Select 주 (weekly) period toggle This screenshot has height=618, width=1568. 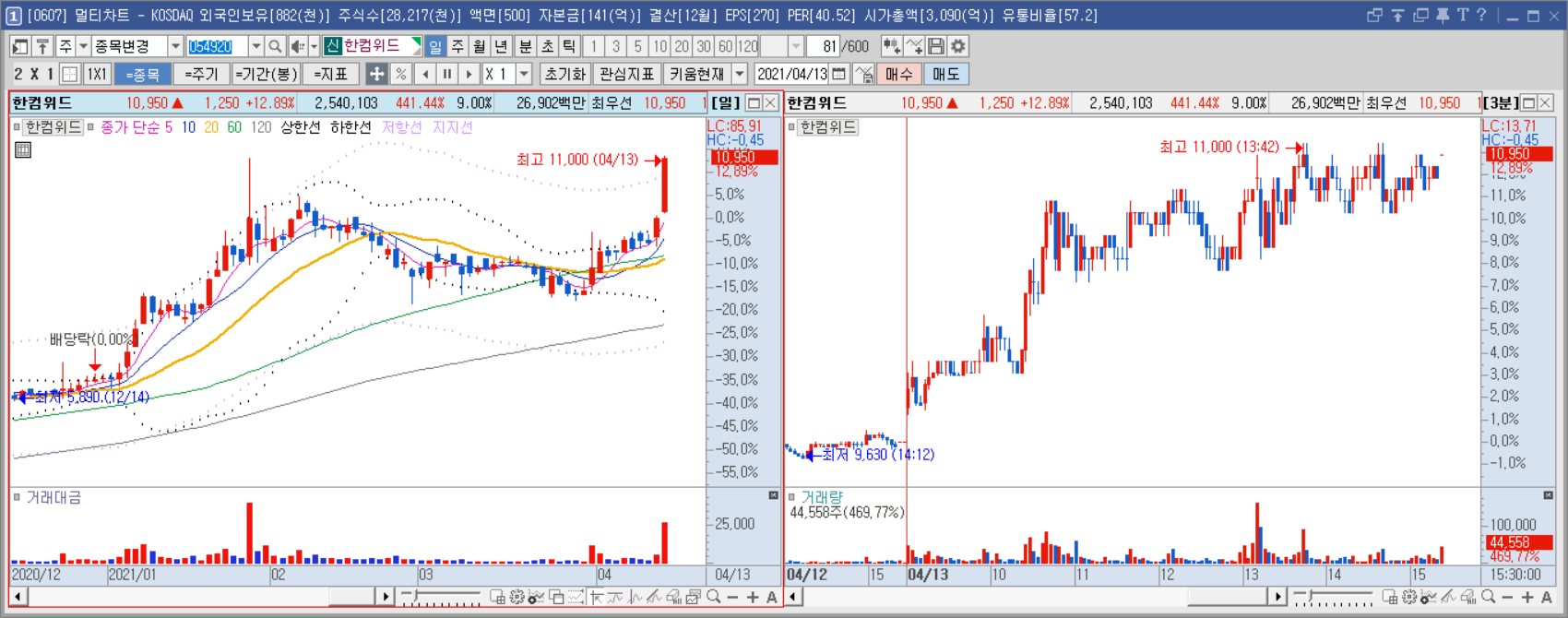[457, 46]
